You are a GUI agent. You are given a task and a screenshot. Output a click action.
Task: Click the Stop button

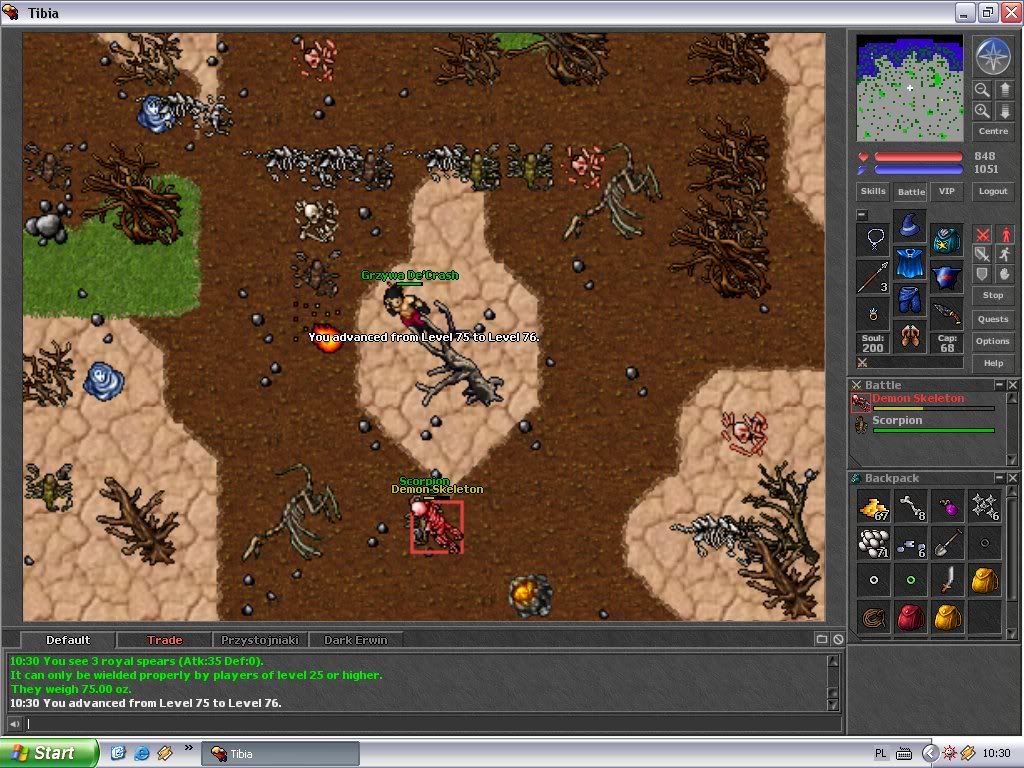993,295
